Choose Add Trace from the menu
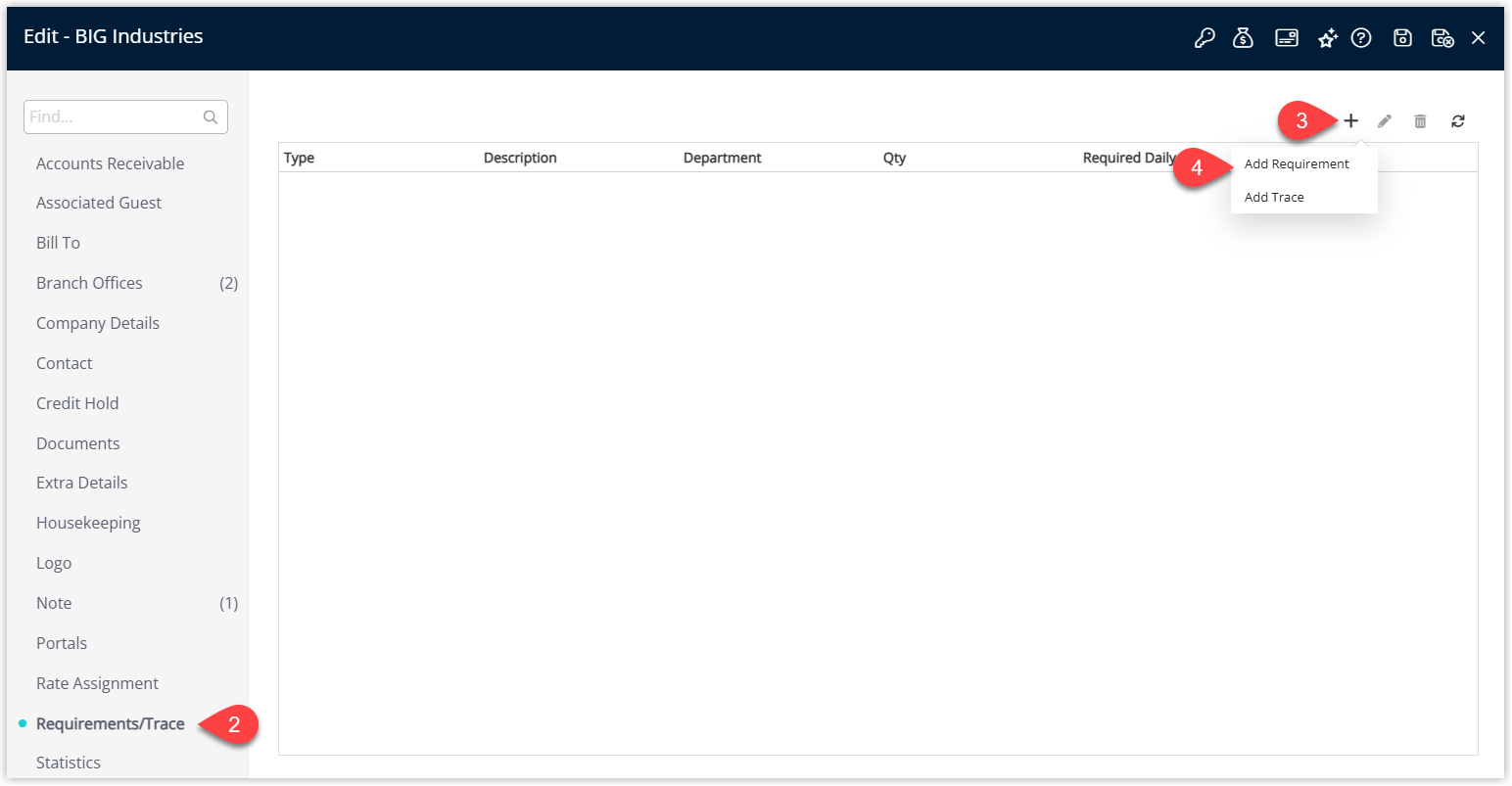 pos(1274,197)
